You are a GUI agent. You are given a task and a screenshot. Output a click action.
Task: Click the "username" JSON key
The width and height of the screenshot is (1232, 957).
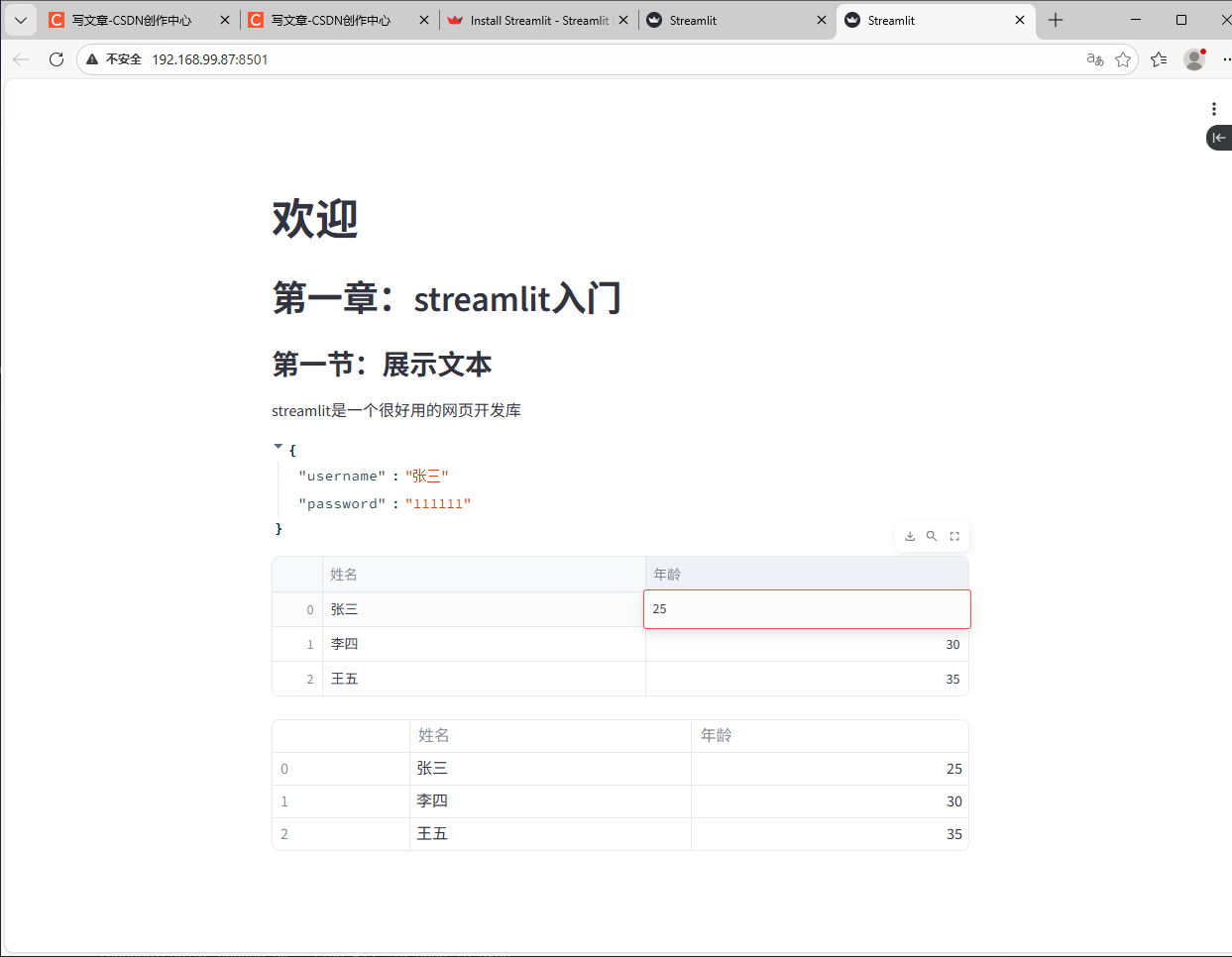(342, 477)
